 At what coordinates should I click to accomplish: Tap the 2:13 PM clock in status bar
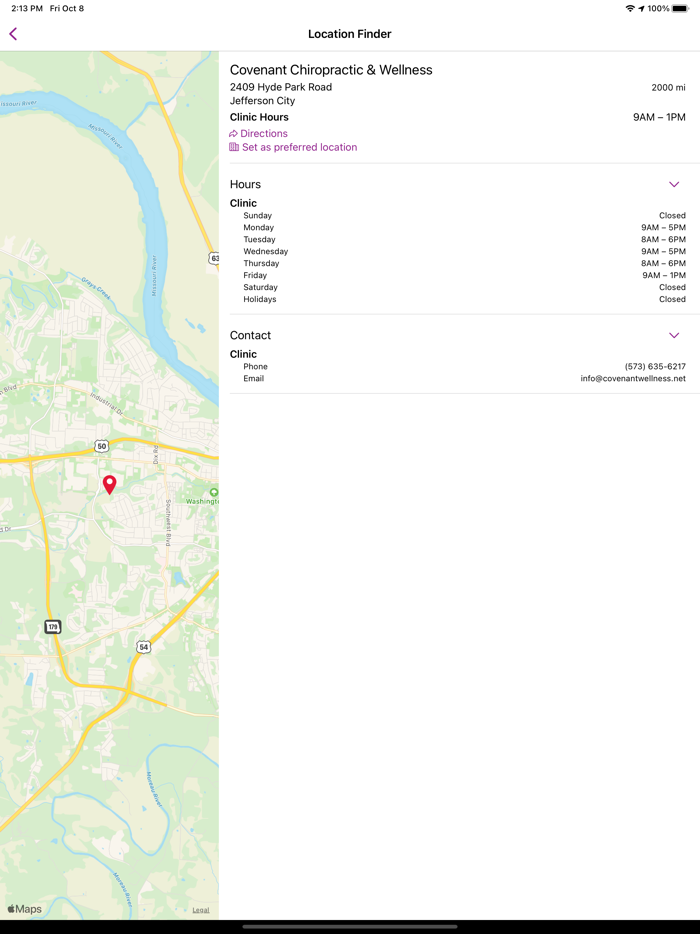(27, 8)
